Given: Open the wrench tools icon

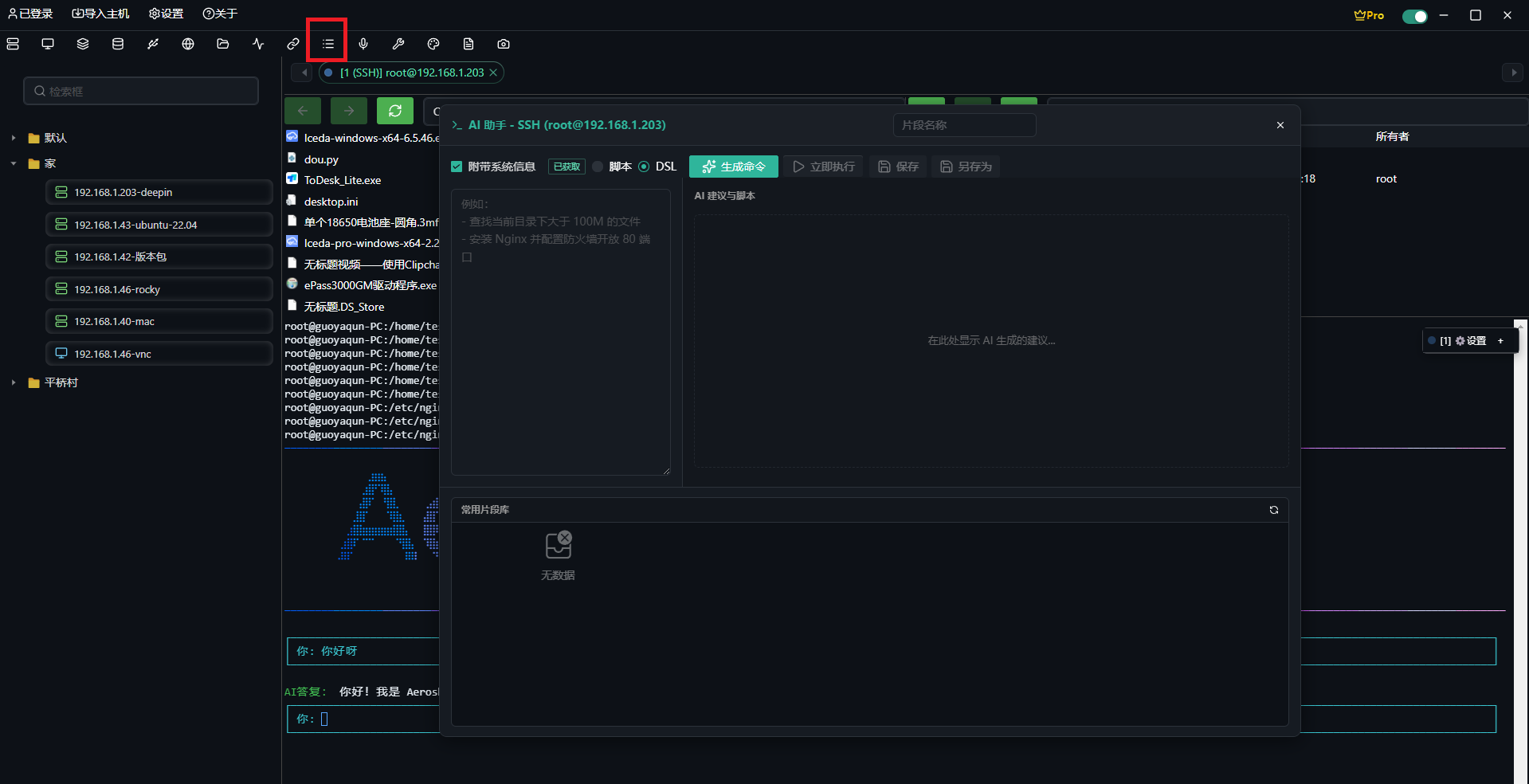Looking at the screenshot, I should 398,44.
